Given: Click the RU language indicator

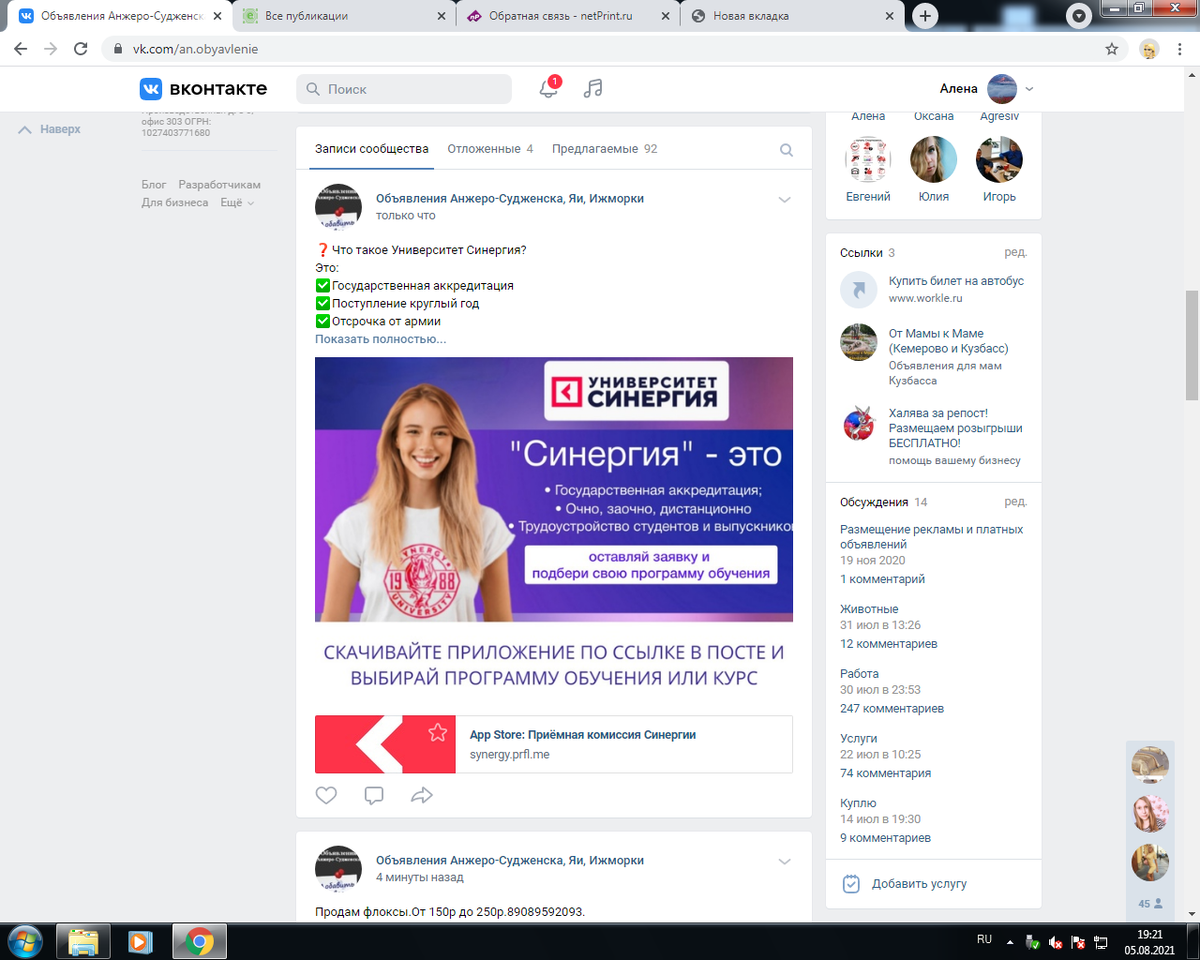Looking at the screenshot, I should [984, 940].
